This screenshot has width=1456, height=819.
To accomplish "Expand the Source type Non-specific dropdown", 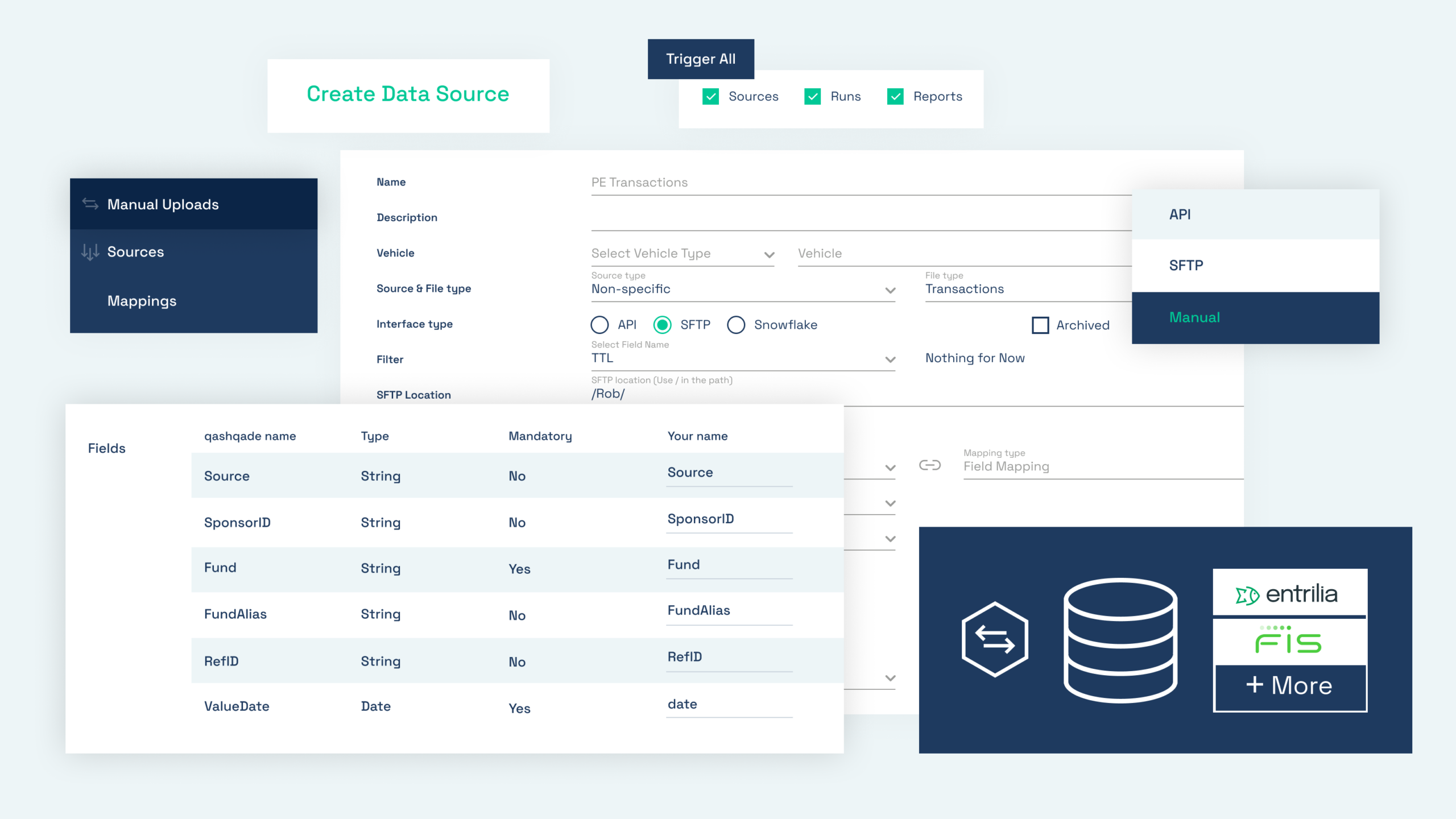I will [x=743, y=286].
